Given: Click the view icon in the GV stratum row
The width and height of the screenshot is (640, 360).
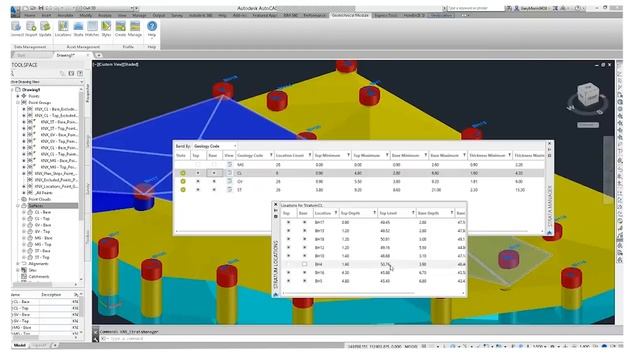Looking at the screenshot, I should pyautogui.click(x=229, y=181).
